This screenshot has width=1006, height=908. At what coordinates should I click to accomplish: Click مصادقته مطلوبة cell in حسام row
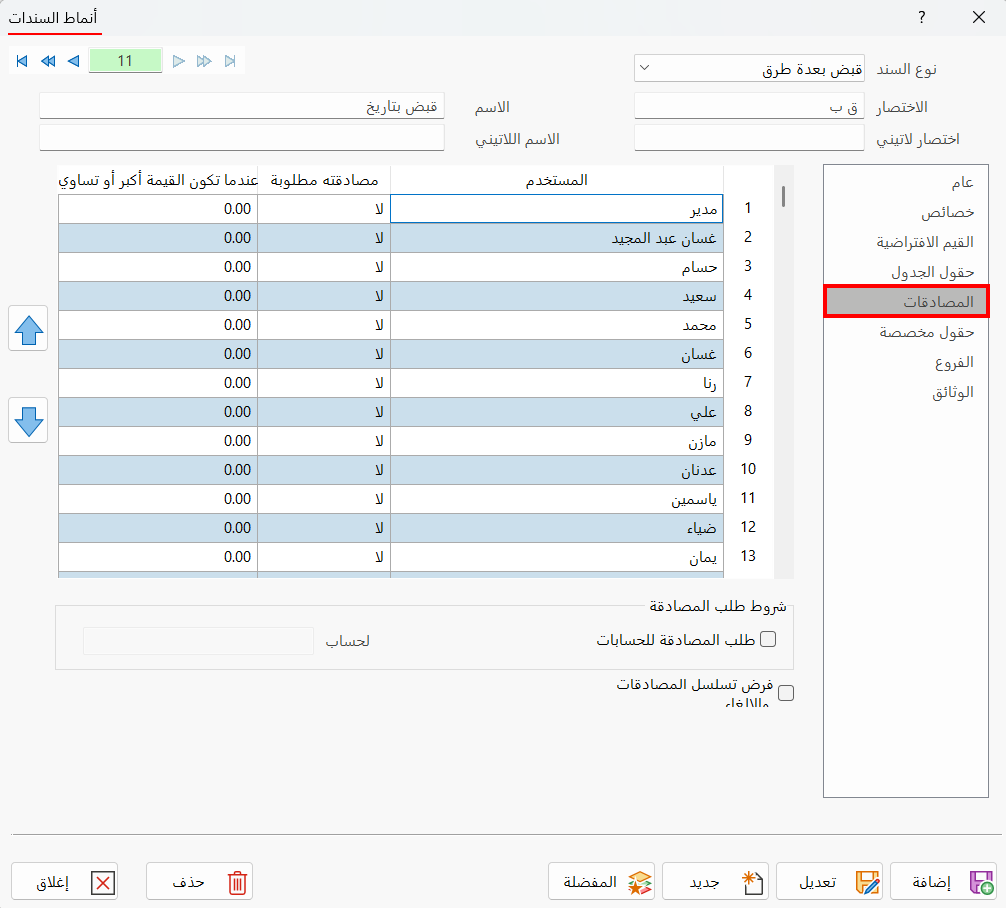click(324, 267)
